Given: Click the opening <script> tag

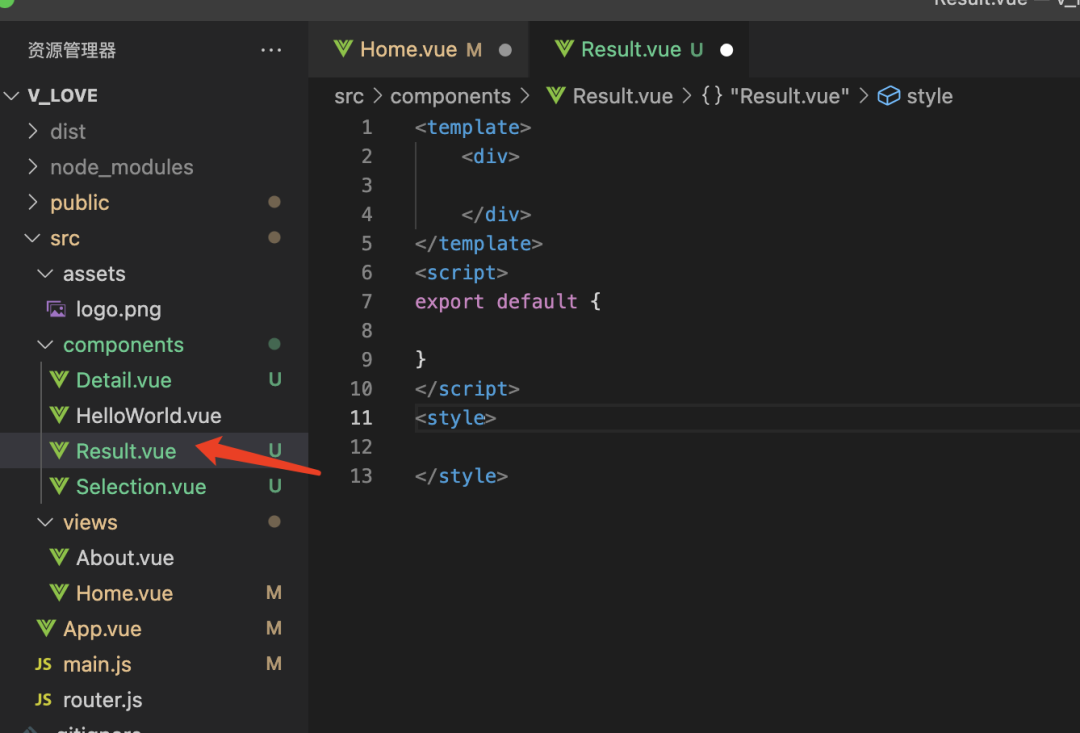Looking at the screenshot, I should [461, 273].
